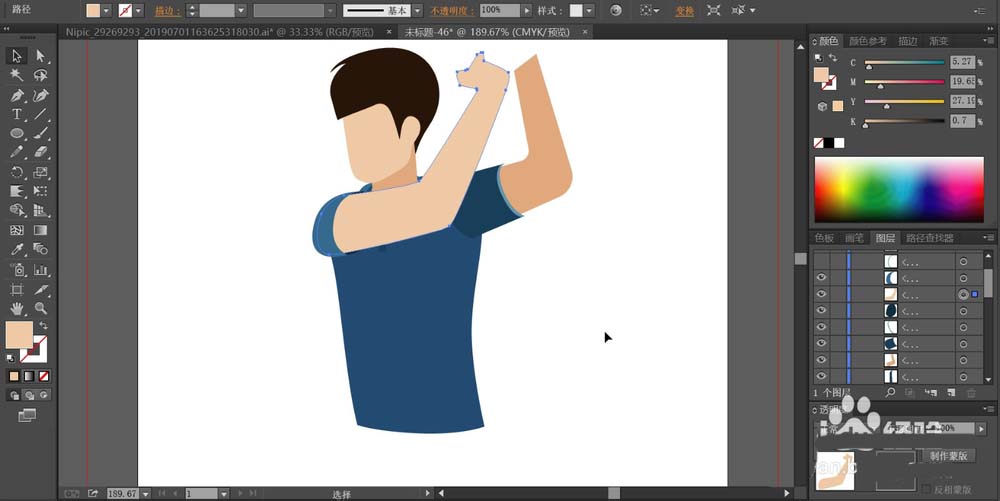This screenshot has height=501, width=1000.
Task: Click the Locate Object magnifier in Layers panel
Action: point(890,393)
